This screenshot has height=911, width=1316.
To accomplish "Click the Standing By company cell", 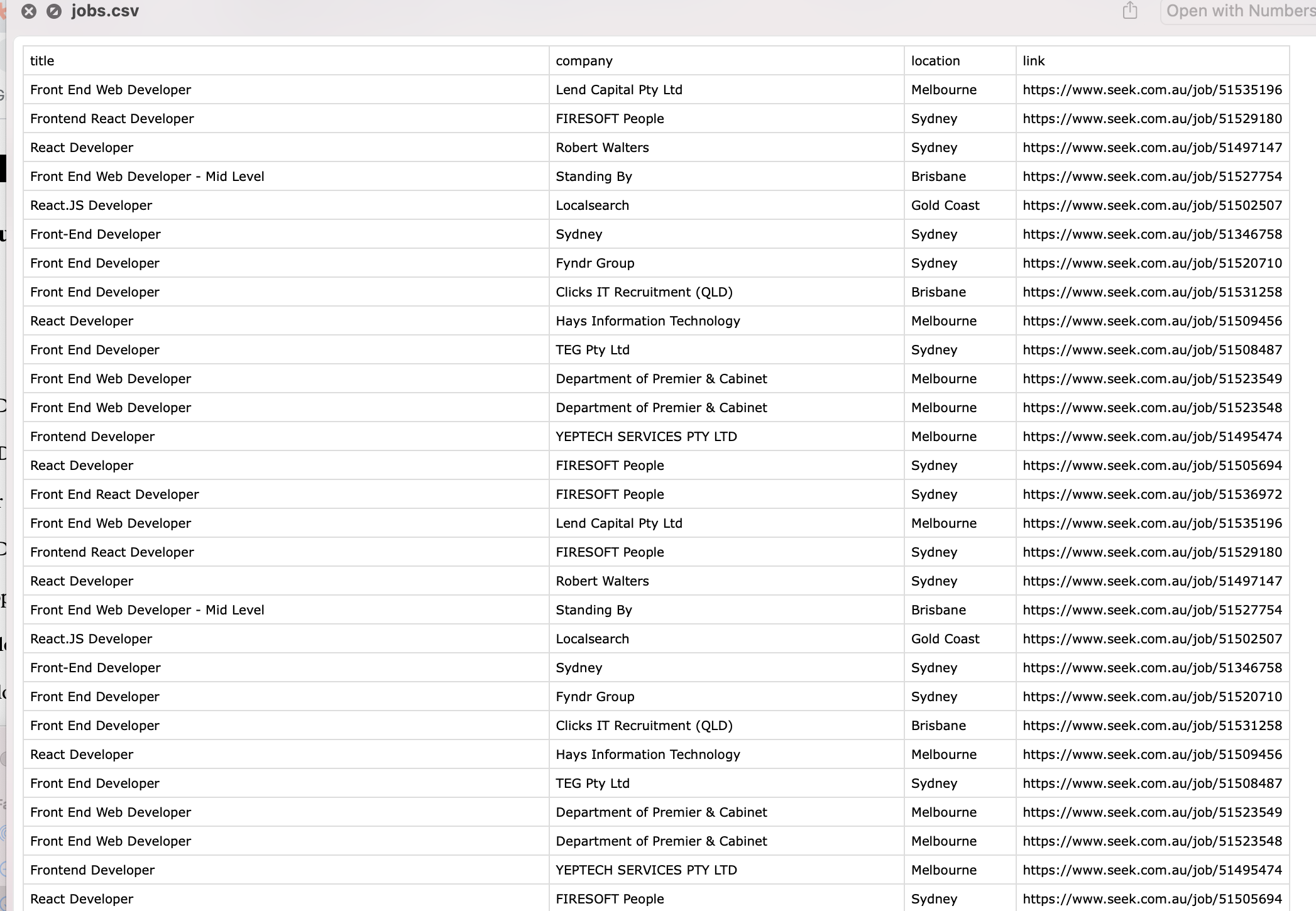I will point(593,176).
